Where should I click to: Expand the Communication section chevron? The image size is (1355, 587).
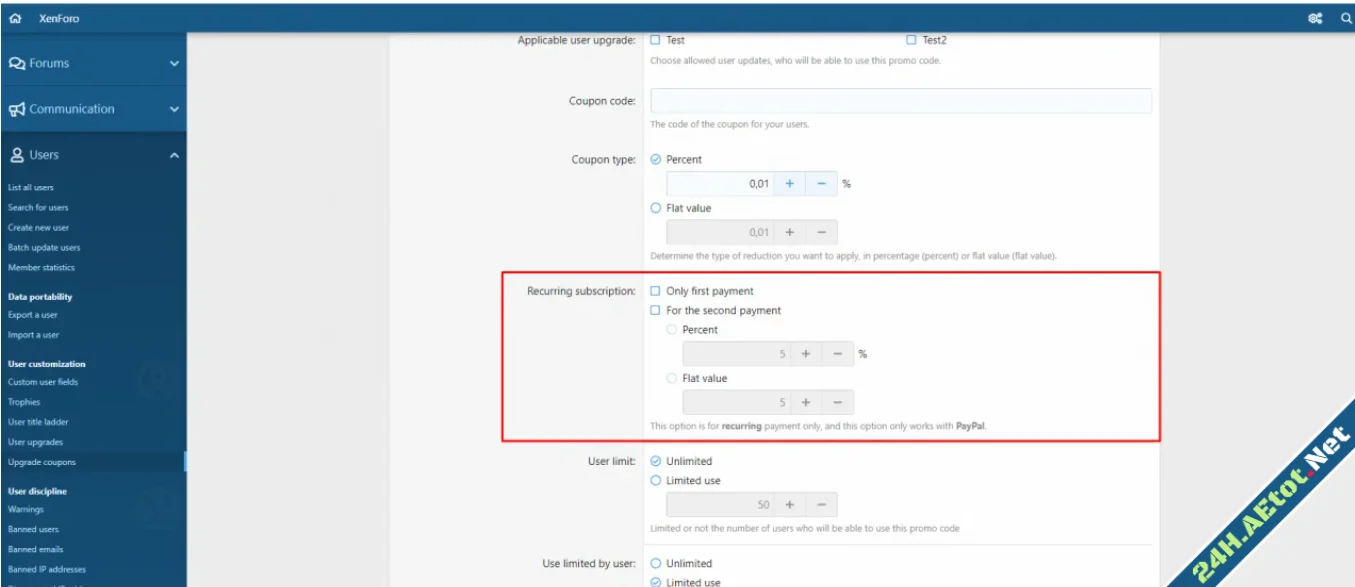[x=174, y=110]
